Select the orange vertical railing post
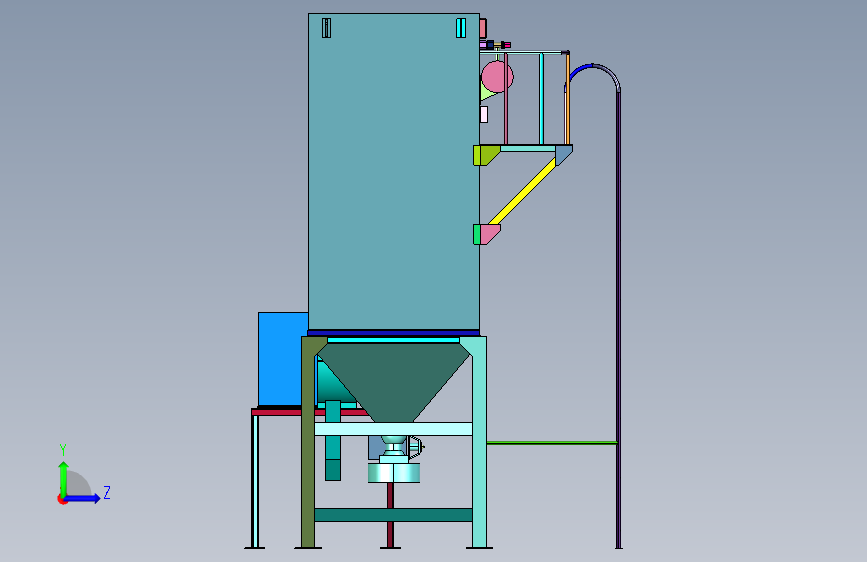This screenshot has height=562, width=867. (567, 98)
